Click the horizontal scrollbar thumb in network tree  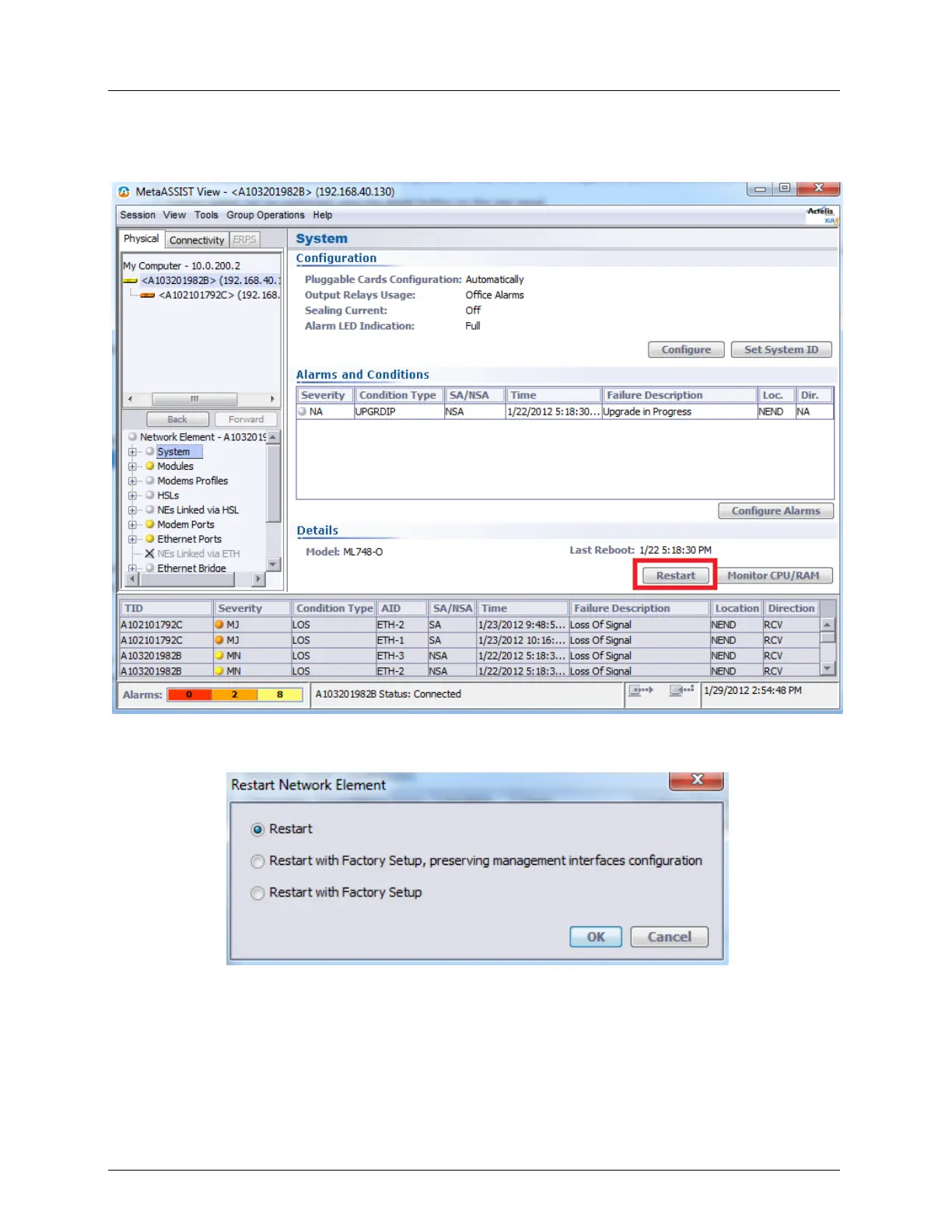click(x=194, y=399)
